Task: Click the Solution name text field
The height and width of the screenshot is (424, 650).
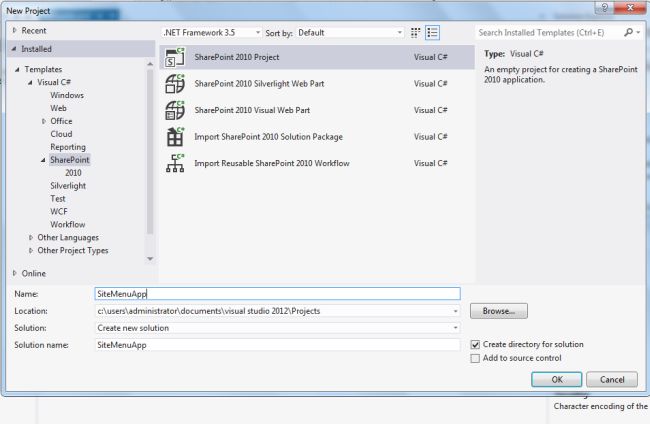Action: point(277,345)
